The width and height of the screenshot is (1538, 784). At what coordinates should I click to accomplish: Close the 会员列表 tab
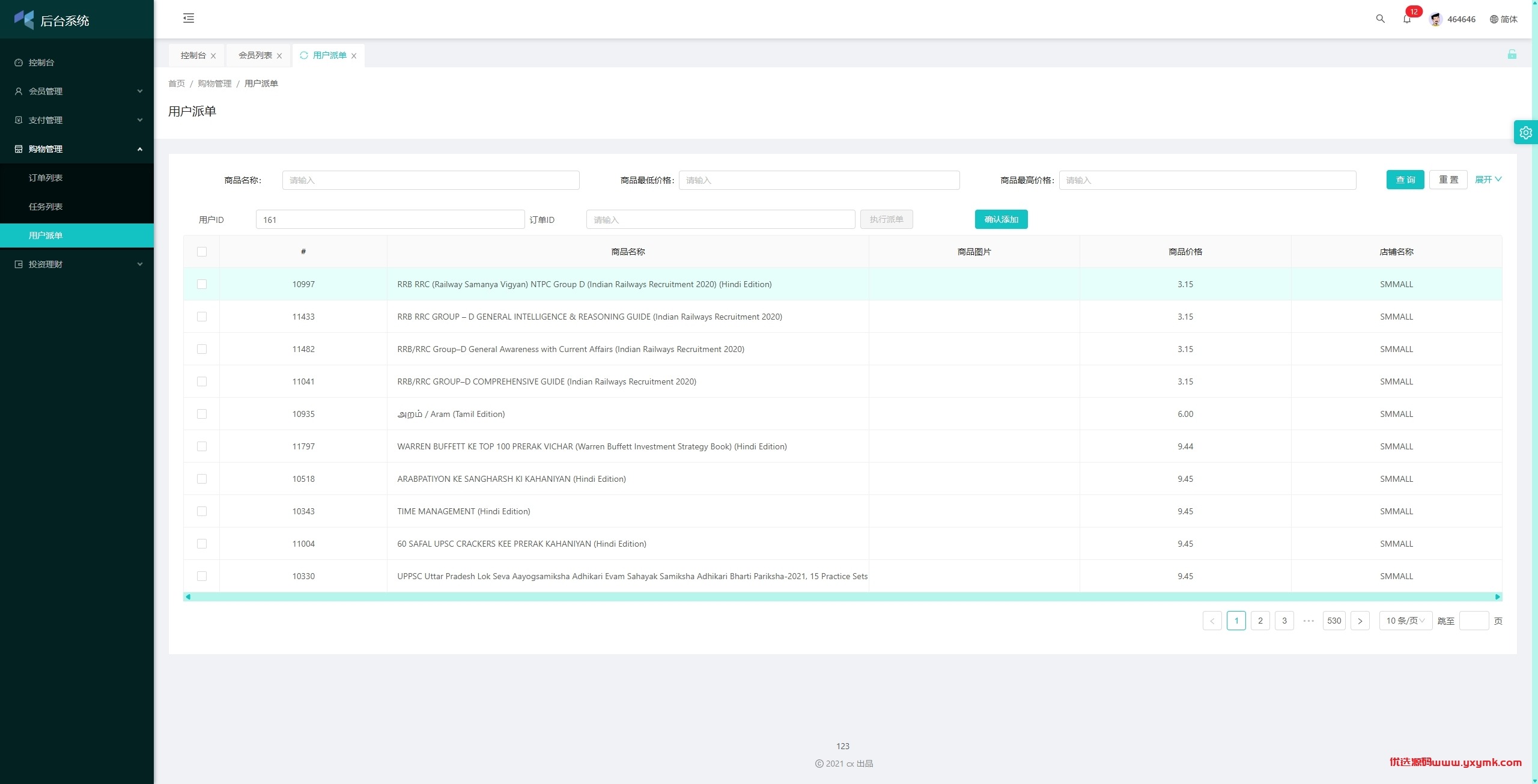279,56
